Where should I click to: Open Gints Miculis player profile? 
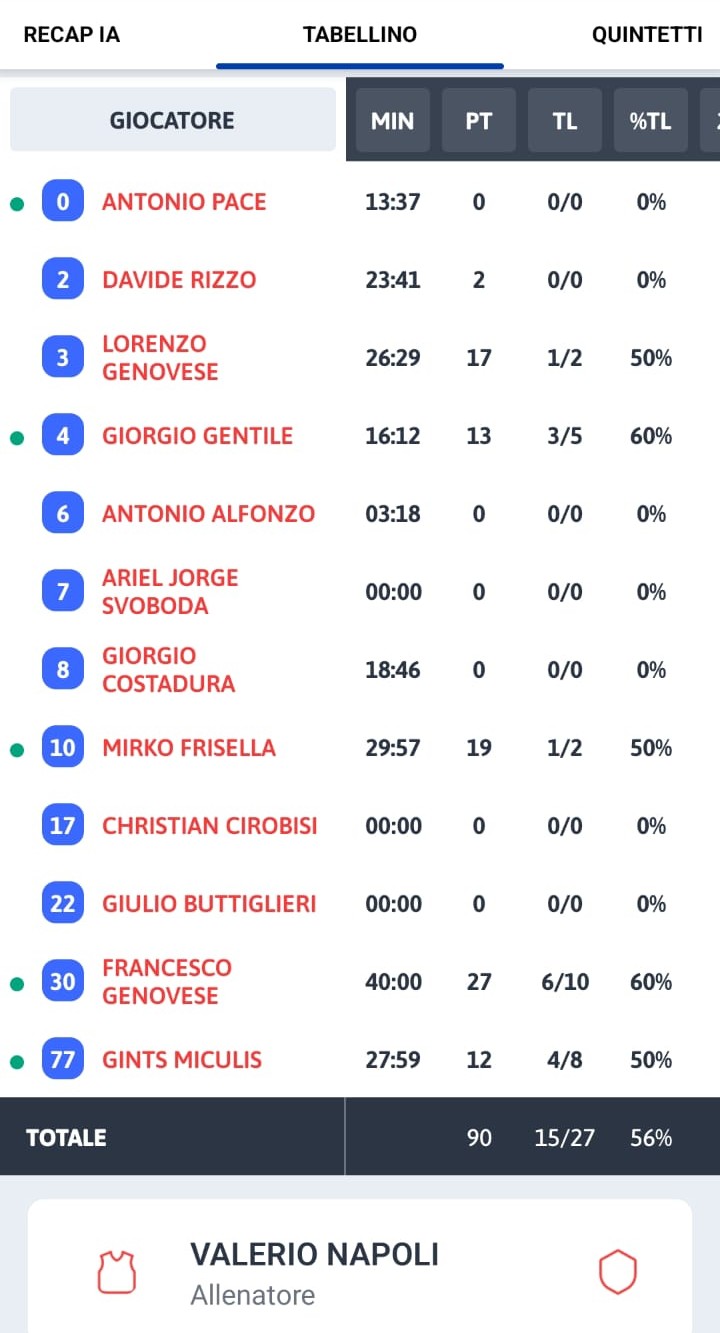182,1060
